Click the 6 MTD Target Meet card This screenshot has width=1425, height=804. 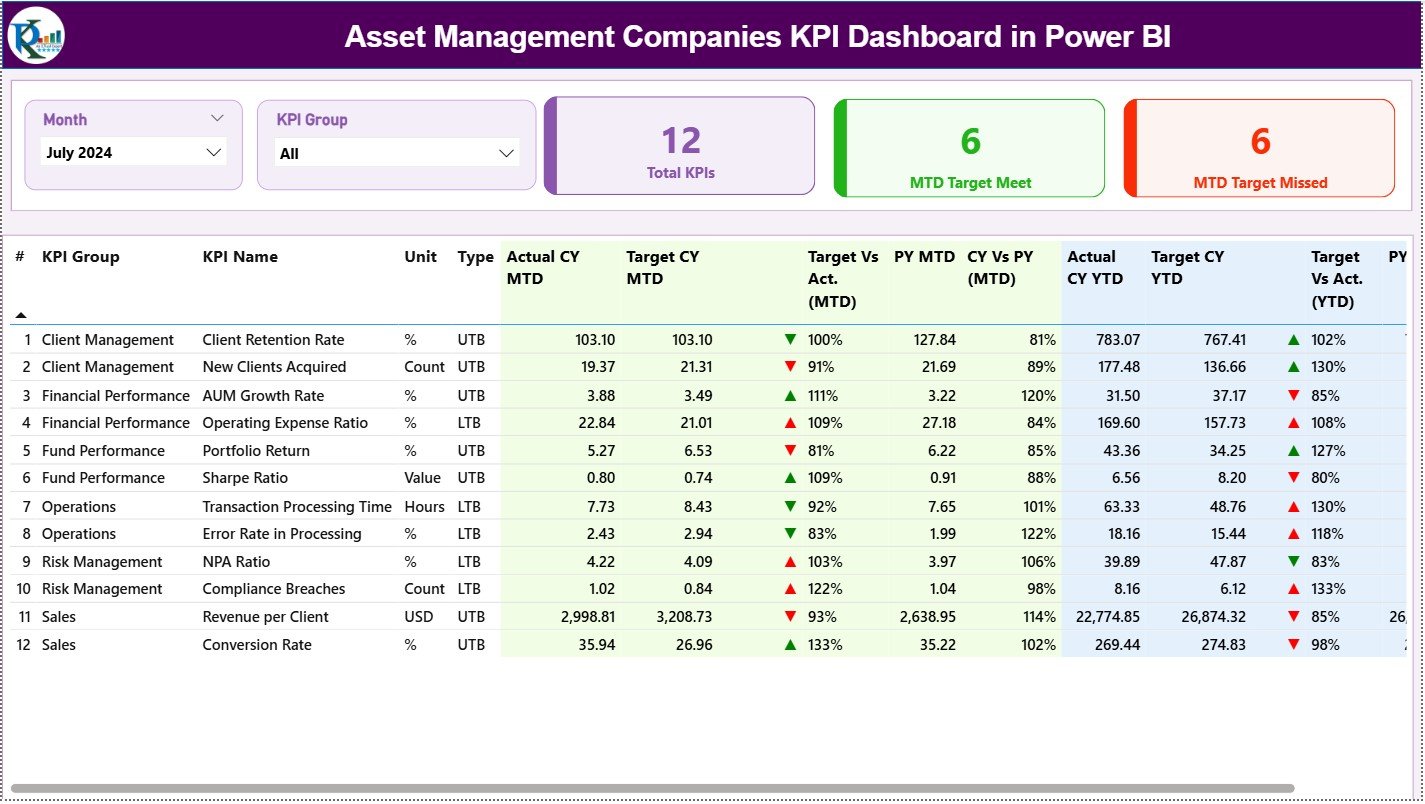[967, 148]
